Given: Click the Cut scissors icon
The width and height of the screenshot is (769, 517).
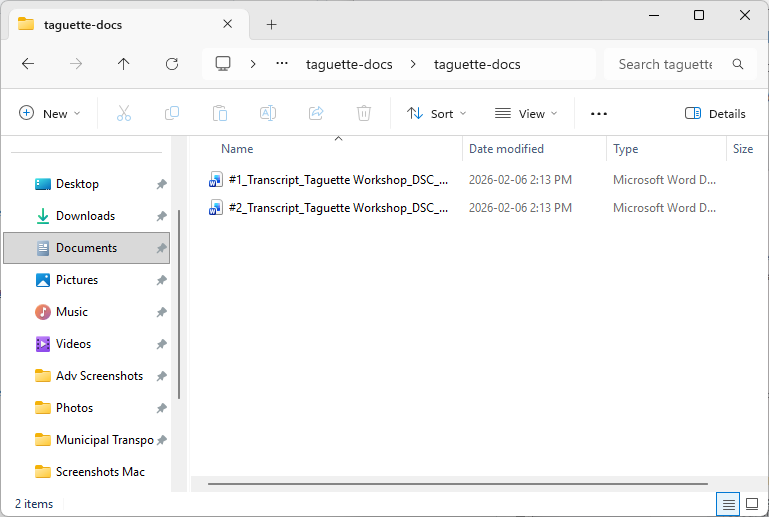Looking at the screenshot, I should pyautogui.click(x=124, y=114).
